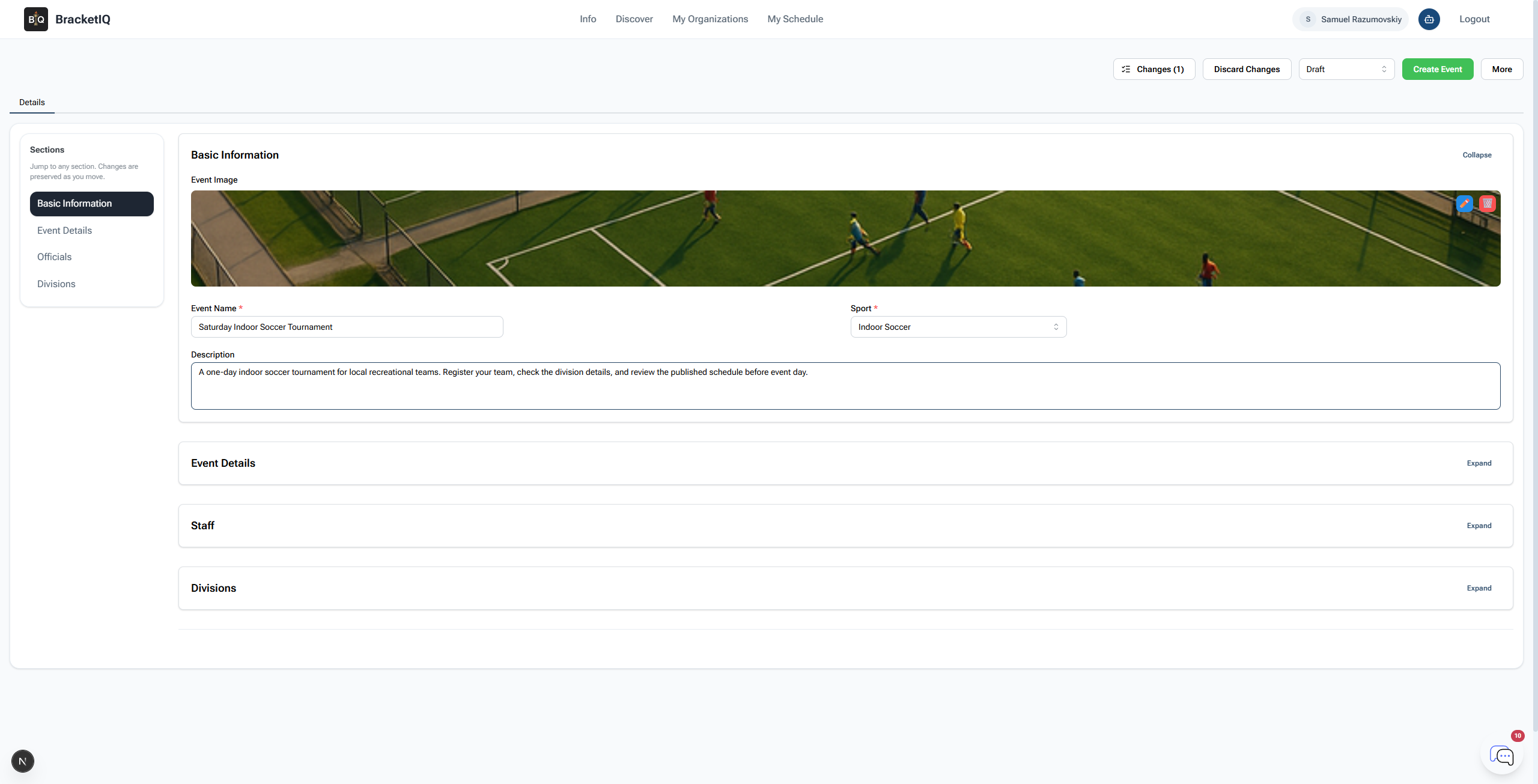Click the checklist icon beside Changes (1)

click(x=1126, y=69)
